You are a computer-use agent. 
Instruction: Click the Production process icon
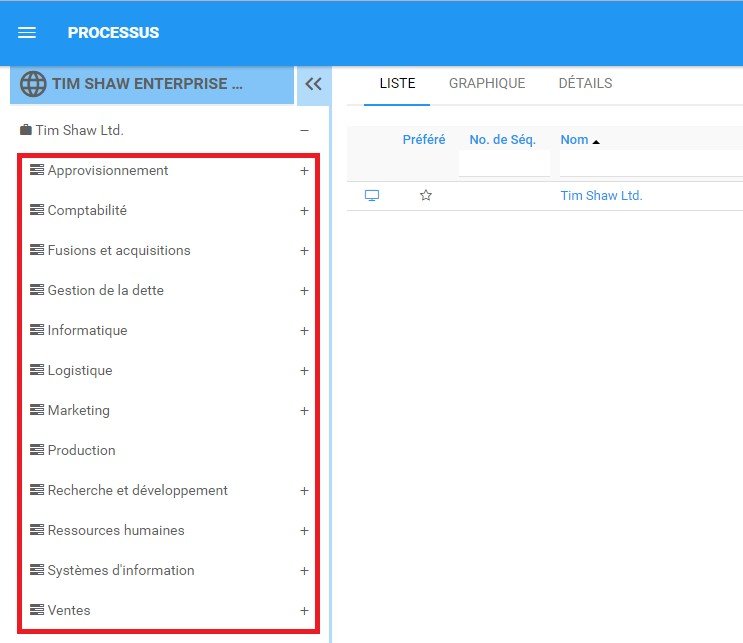37,450
